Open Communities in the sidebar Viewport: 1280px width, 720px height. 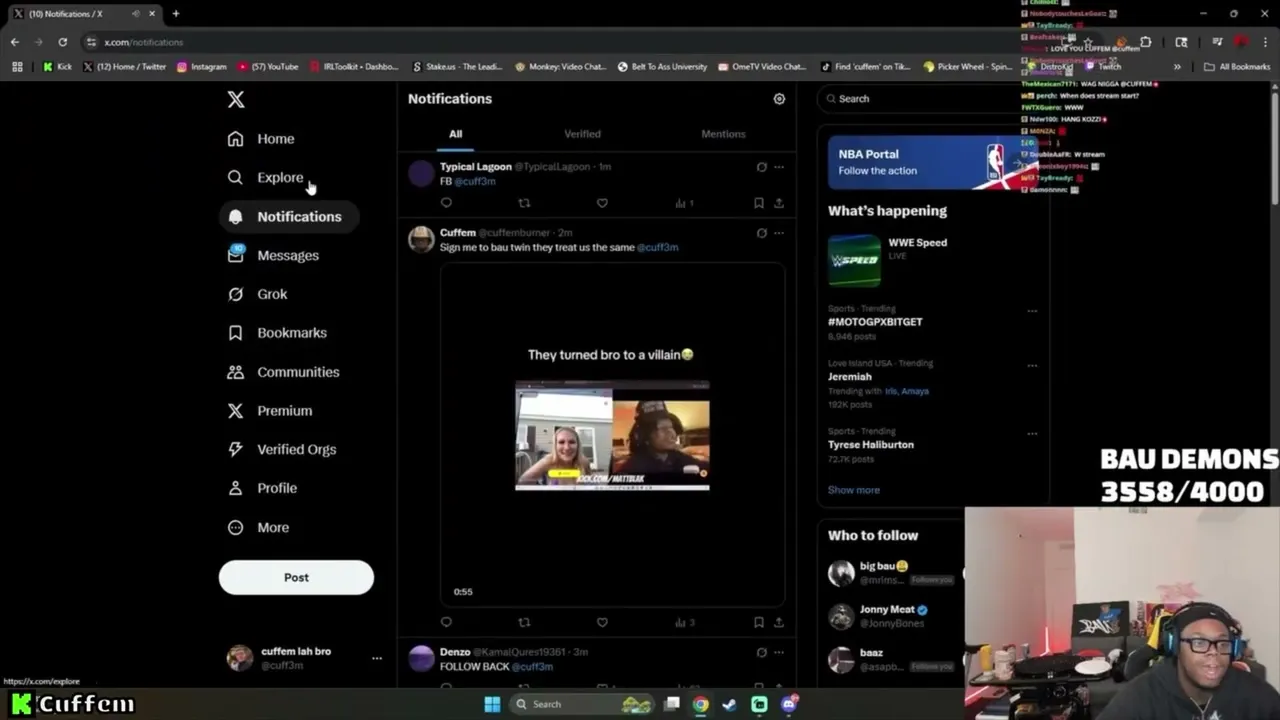coord(283,372)
